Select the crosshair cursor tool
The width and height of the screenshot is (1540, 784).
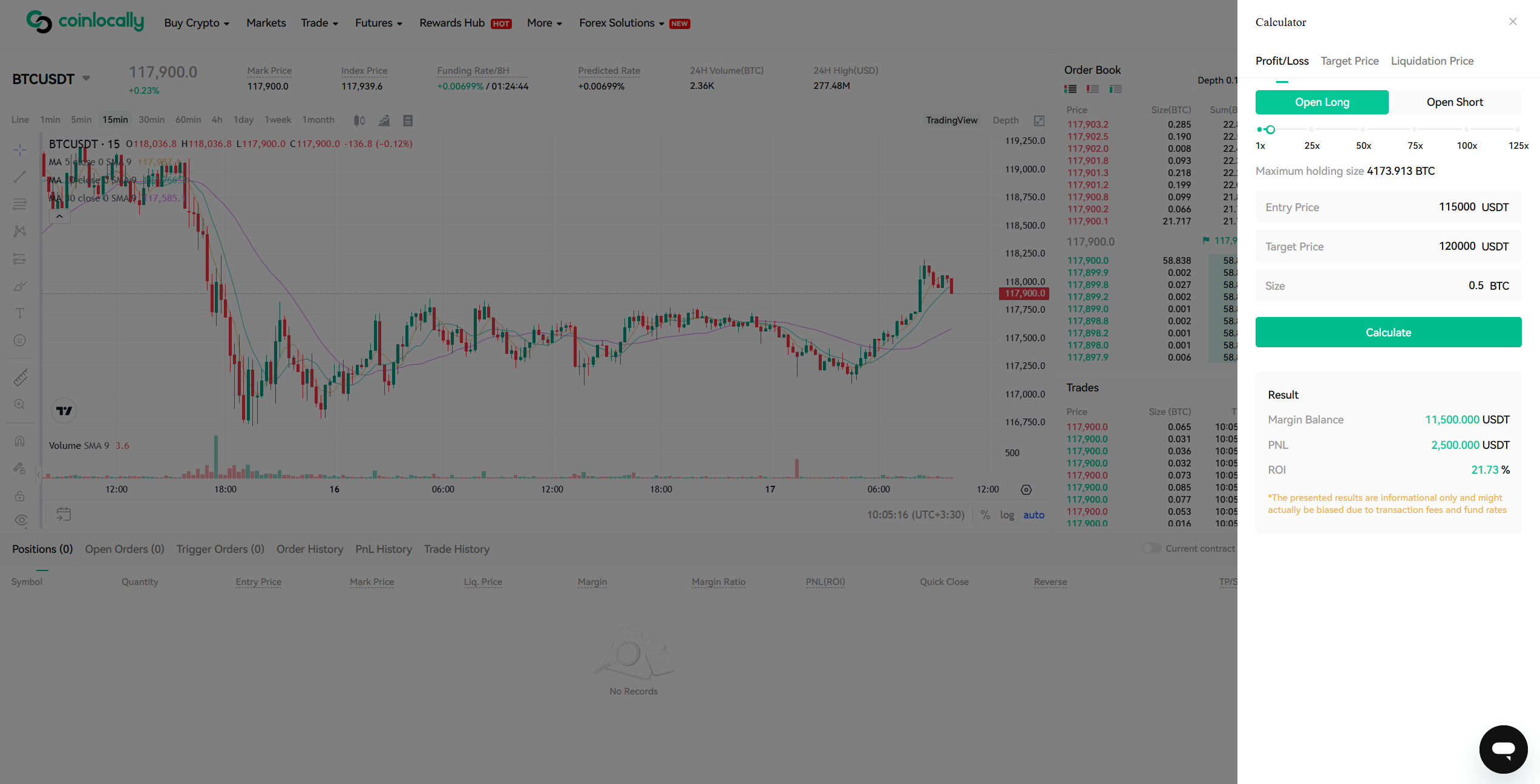pos(20,149)
